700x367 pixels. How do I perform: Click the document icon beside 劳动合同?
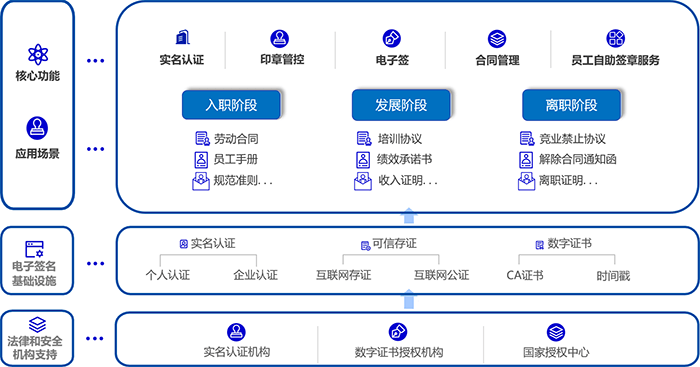(202, 139)
